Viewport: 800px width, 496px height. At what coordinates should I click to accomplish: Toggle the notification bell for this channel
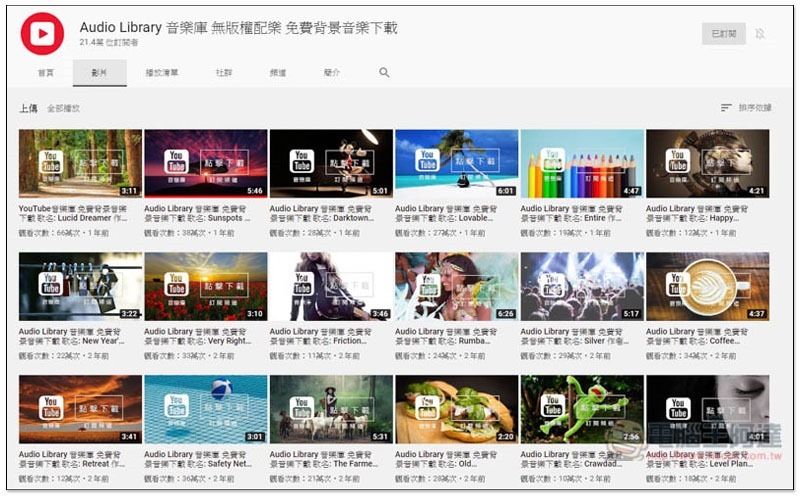tap(760, 34)
